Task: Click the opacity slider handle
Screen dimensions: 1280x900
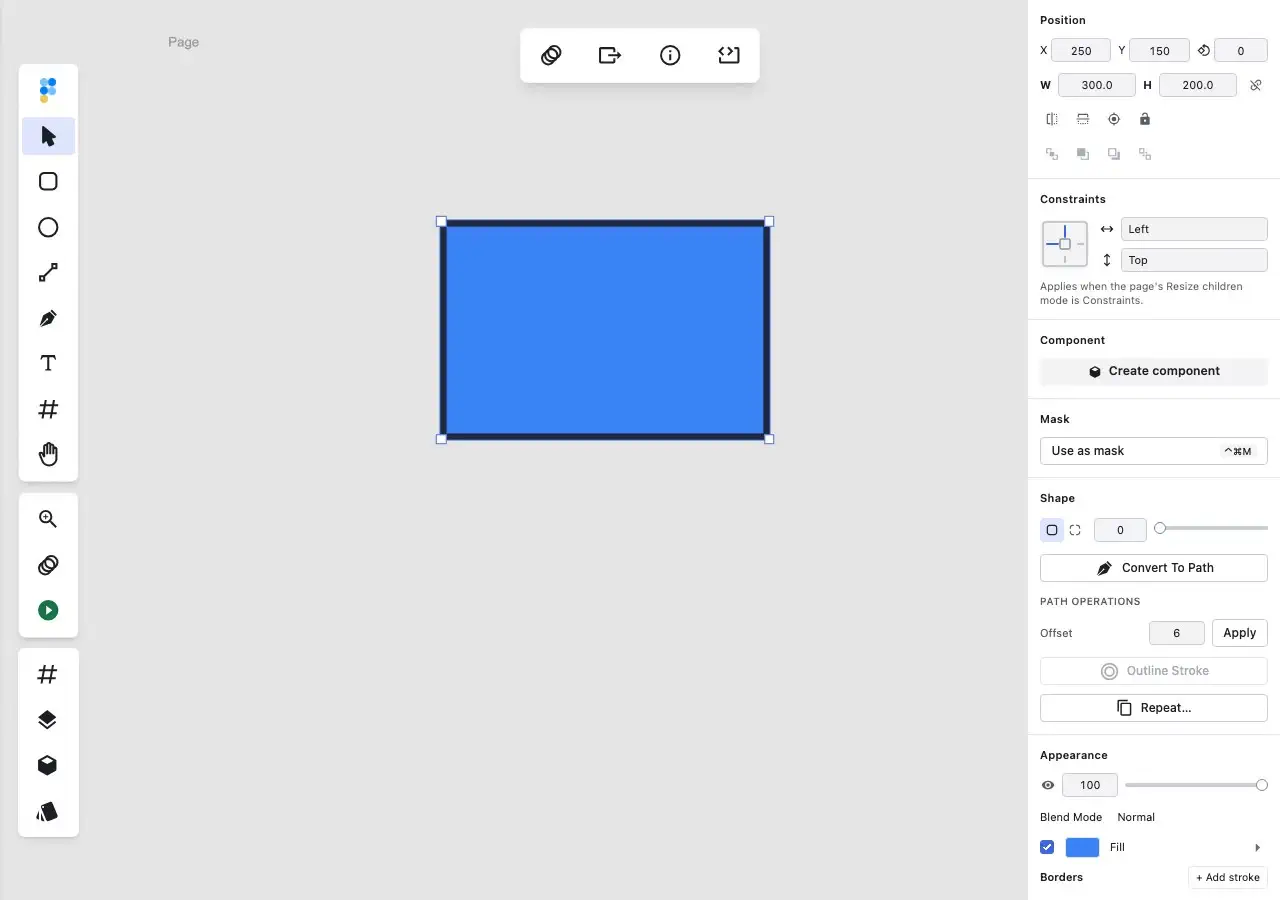Action: (x=1262, y=785)
